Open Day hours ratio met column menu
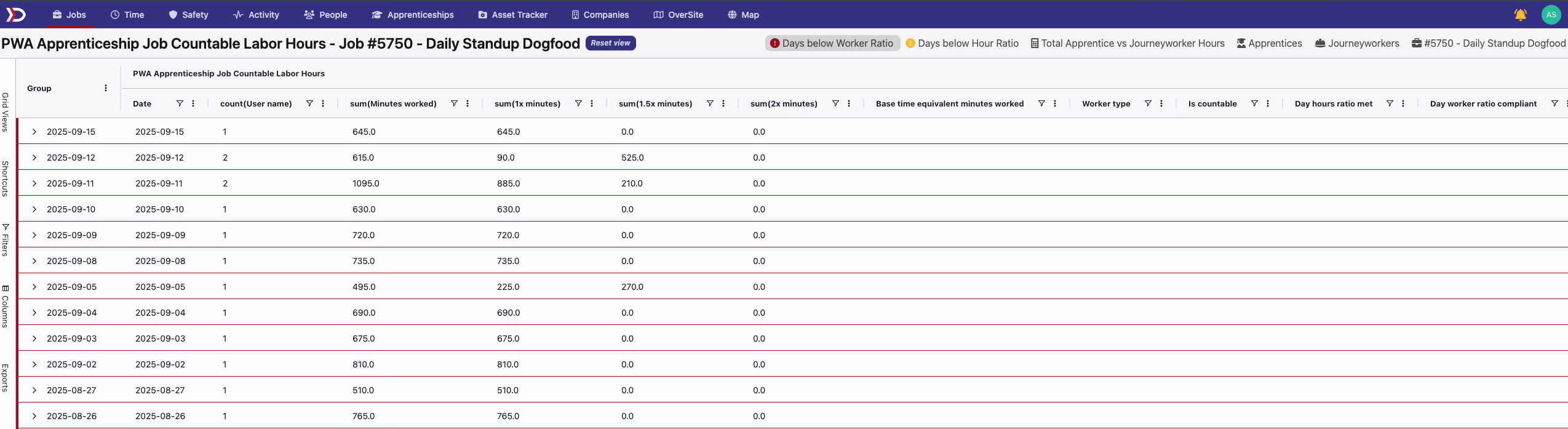This screenshot has height=429, width=1568. pos(1403,103)
